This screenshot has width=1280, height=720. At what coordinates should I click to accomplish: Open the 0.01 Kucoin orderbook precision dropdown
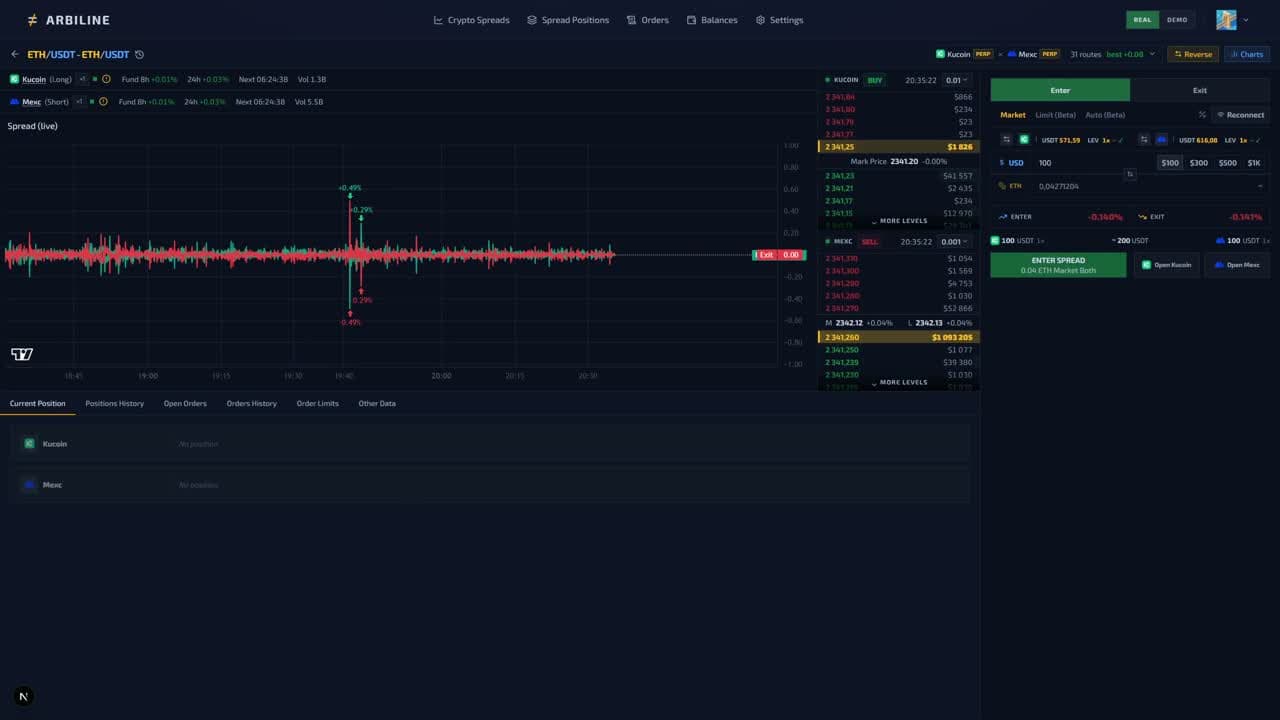(x=956, y=80)
